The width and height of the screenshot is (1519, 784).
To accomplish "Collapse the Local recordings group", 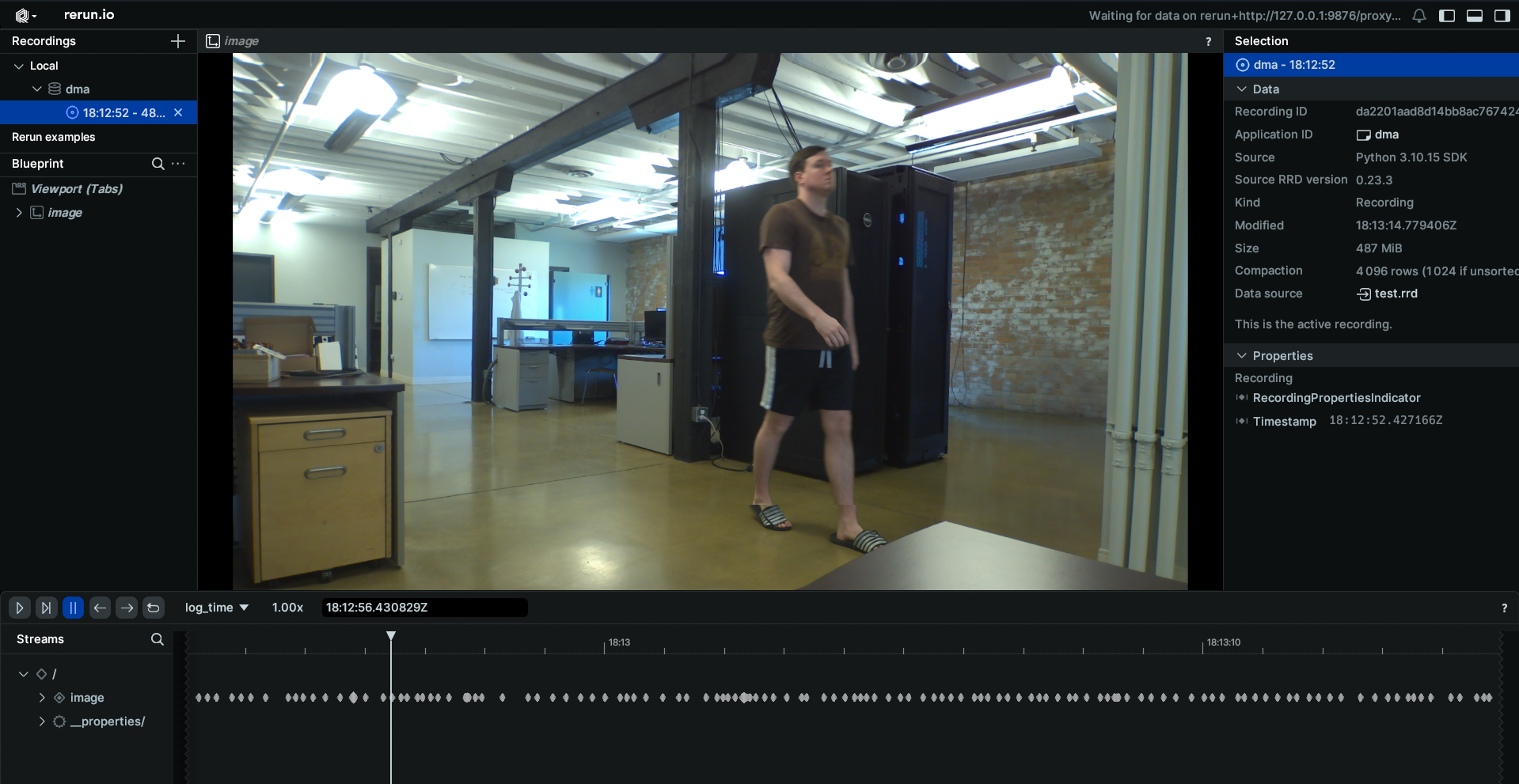I will [x=19, y=66].
